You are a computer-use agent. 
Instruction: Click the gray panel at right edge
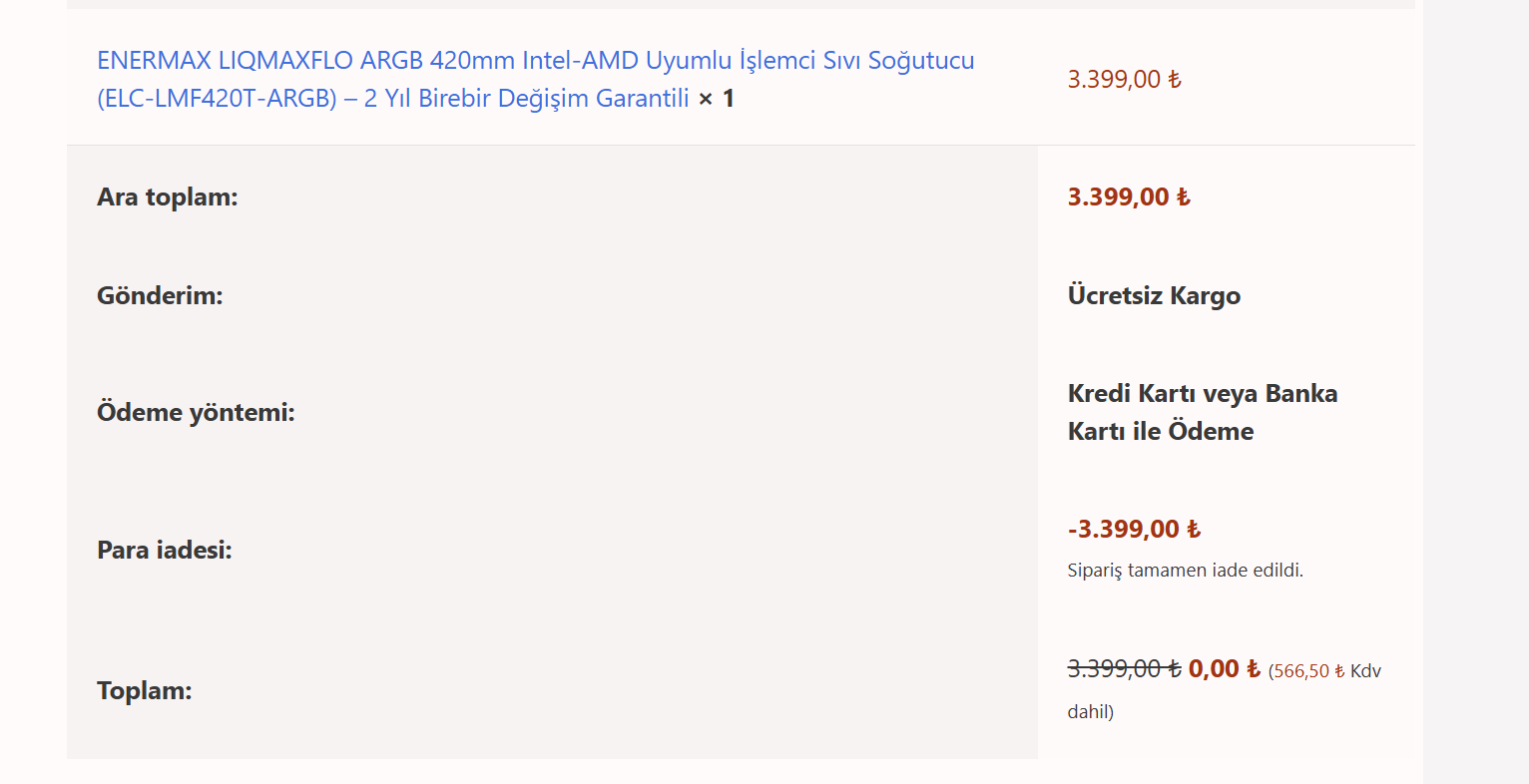point(1475,399)
